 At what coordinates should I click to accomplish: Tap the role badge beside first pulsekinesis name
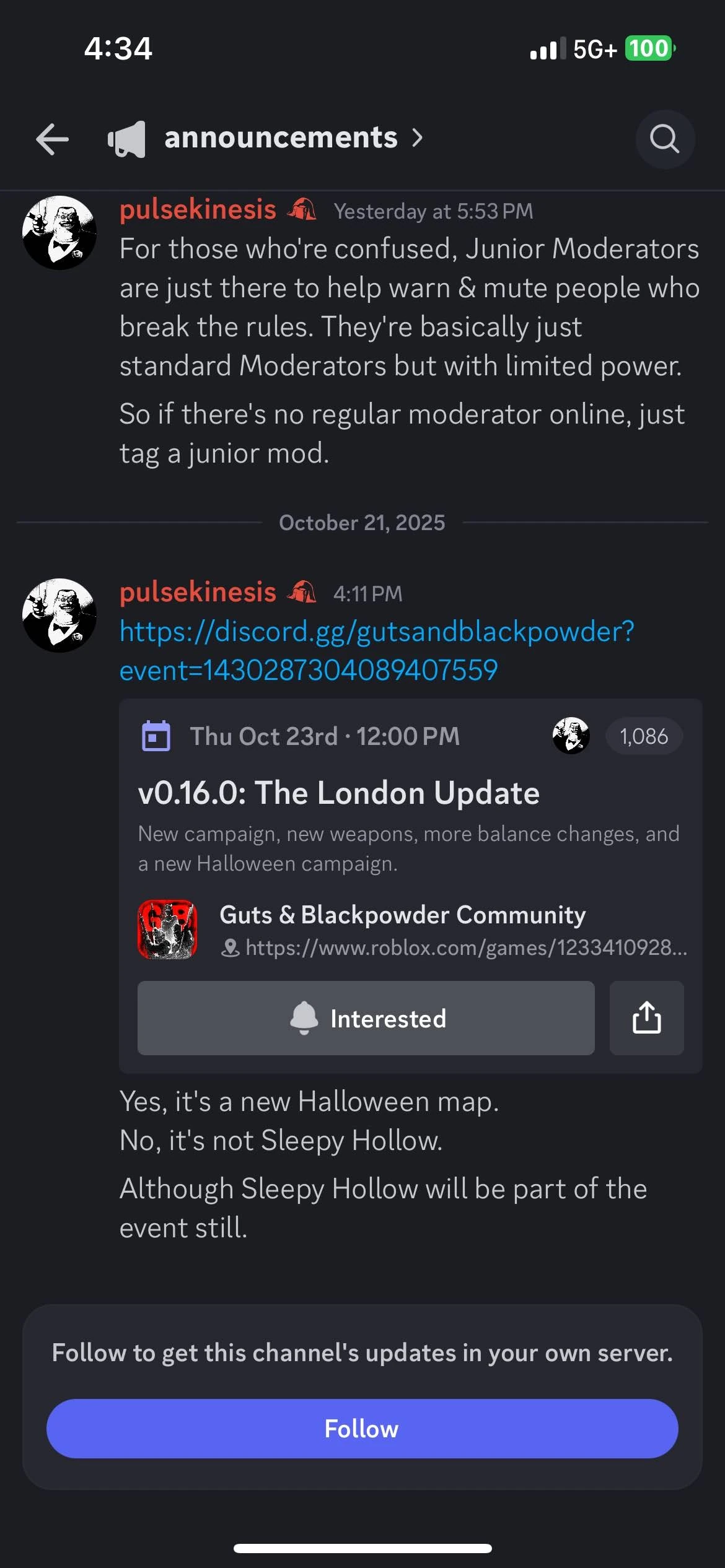pyautogui.click(x=302, y=209)
